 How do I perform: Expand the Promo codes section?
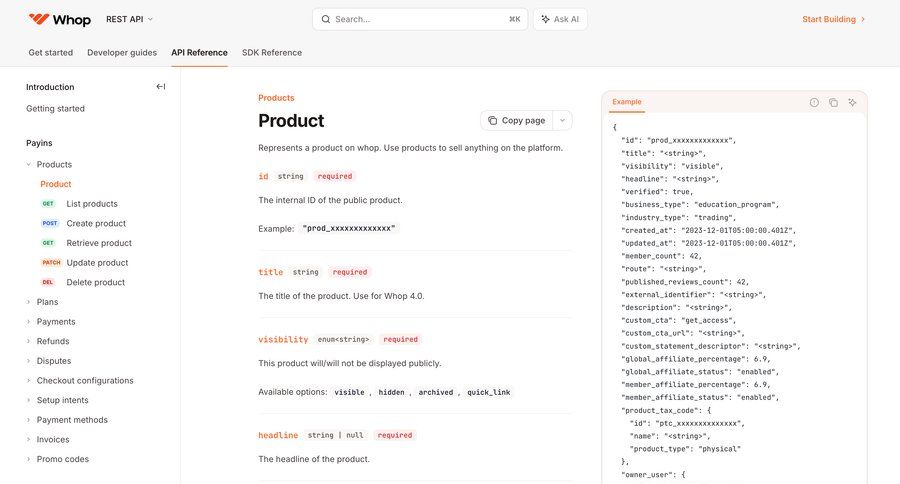[x=28, y=459]
